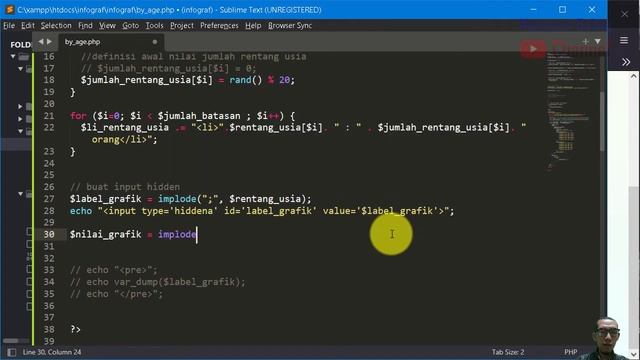Click scroll up arrow in right panel

point(633,76)
